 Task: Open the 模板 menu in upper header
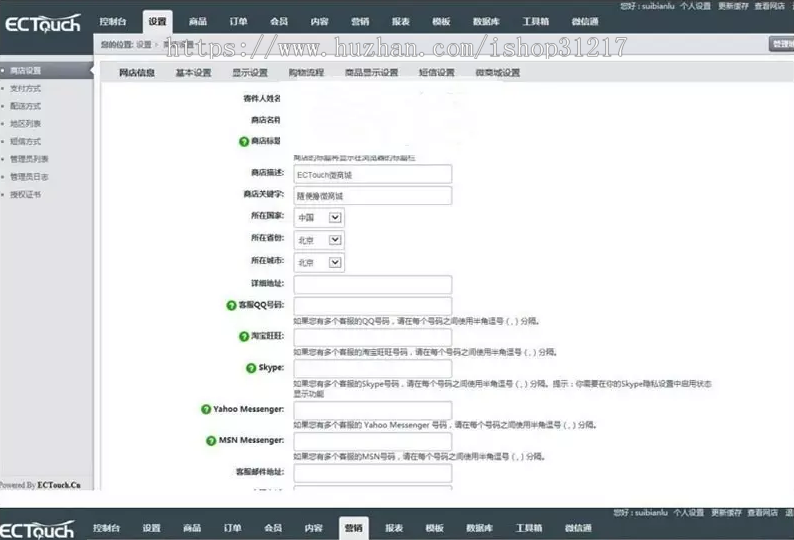(441, 22)
